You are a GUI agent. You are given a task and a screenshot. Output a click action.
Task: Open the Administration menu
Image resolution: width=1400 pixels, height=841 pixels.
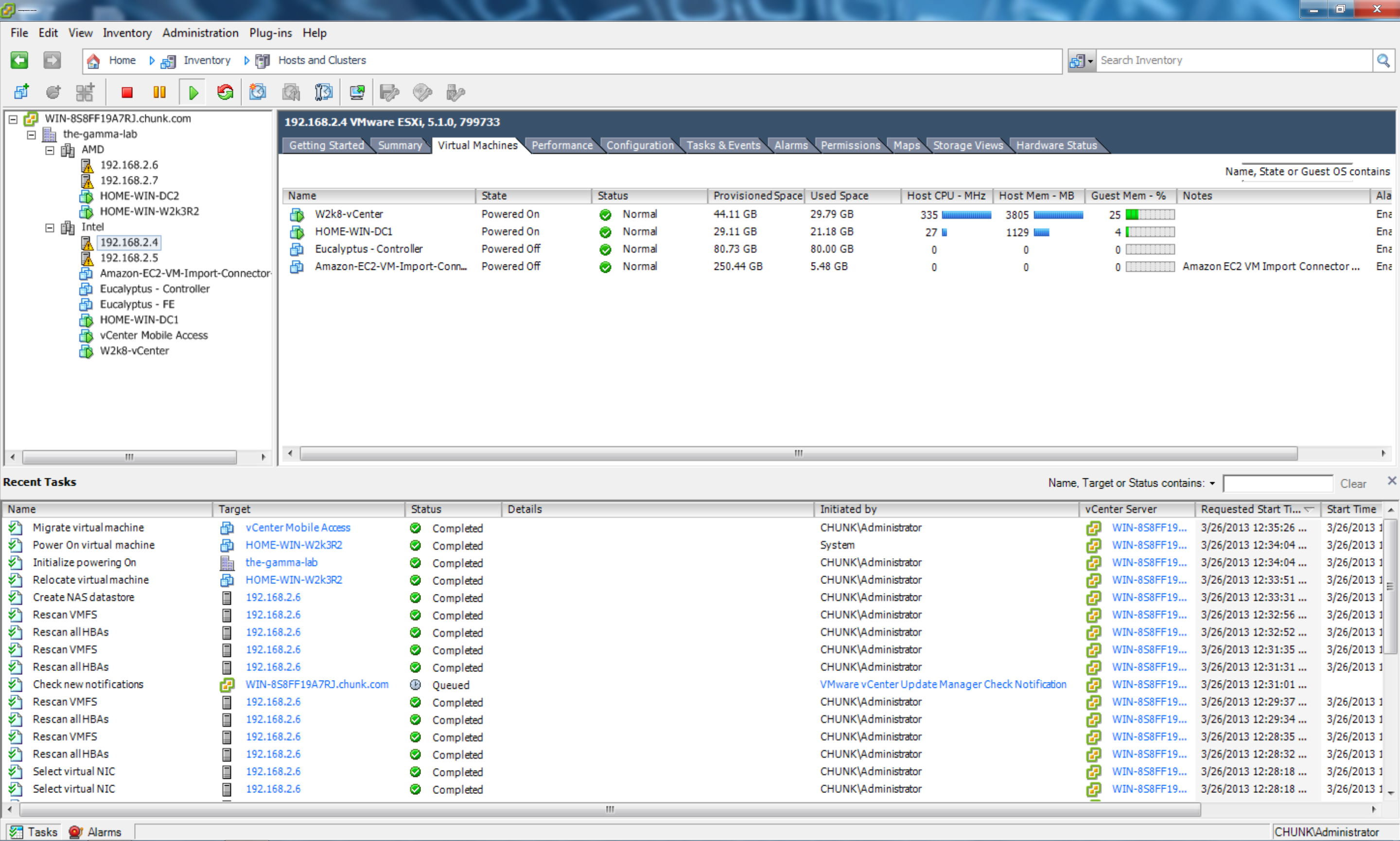(x=200, y=33)
